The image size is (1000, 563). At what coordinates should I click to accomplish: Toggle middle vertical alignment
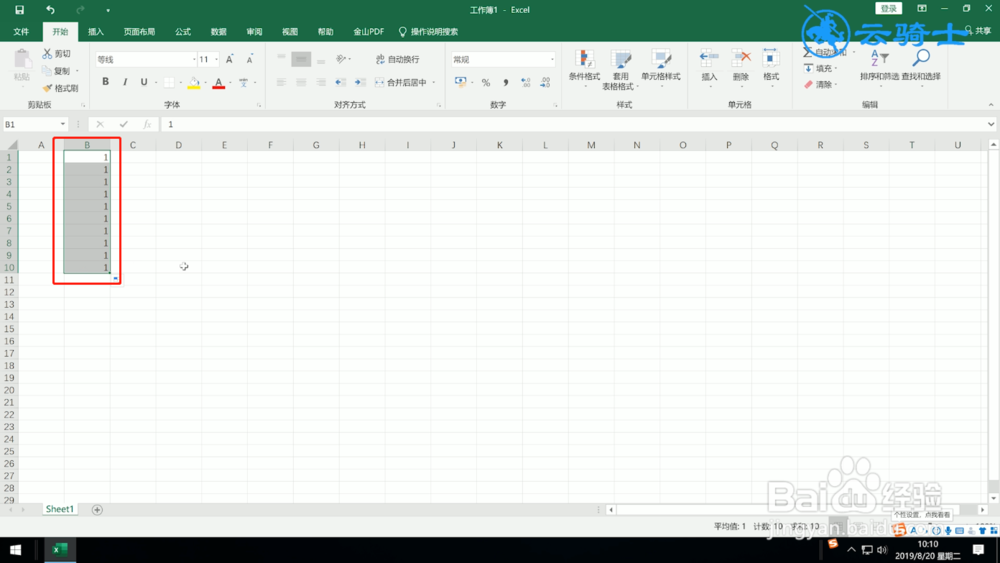pos(301,59)
